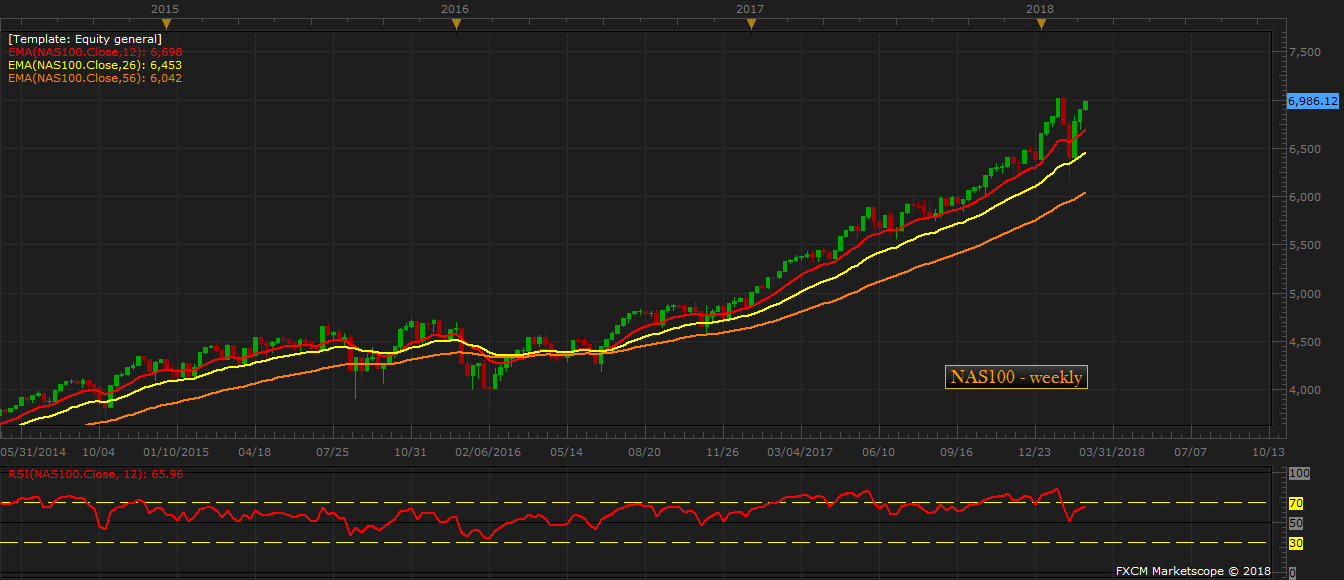
Task: Click the 05/14 date axis label
Action: pyautogui.click(x=566, y=452)
